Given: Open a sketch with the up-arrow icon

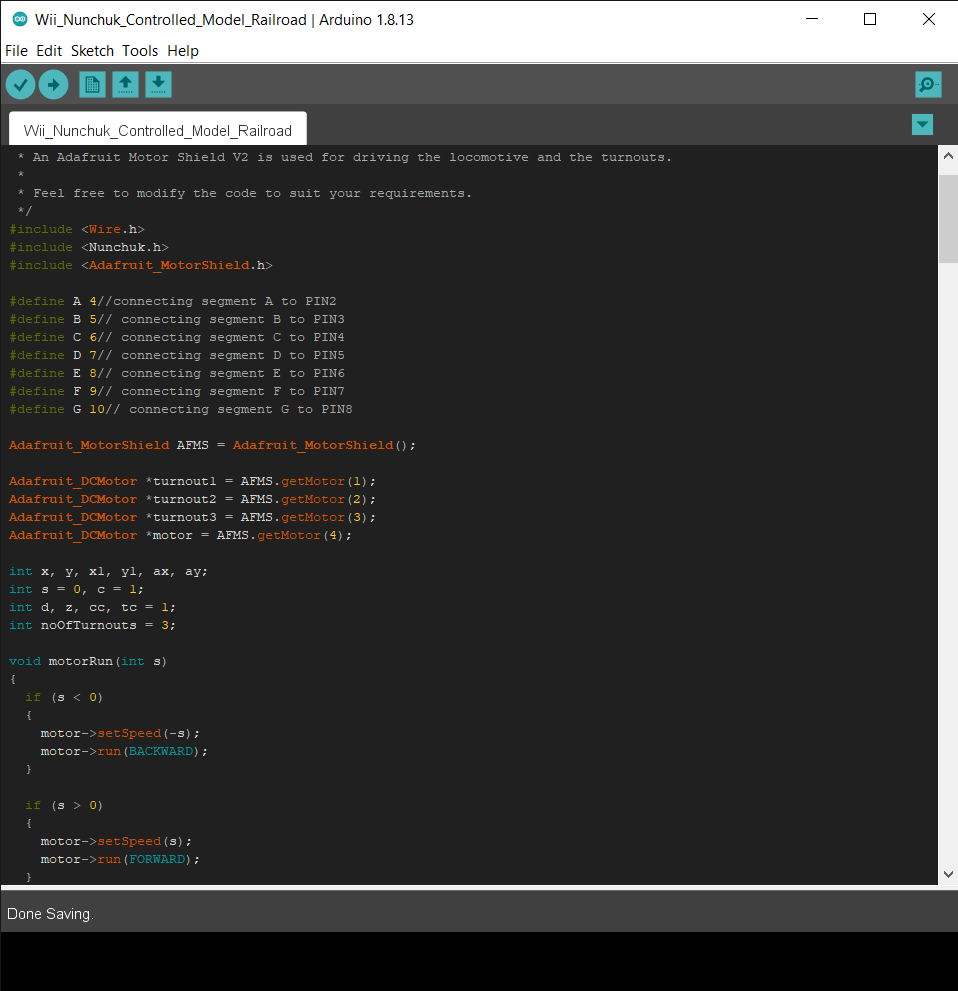Looking at the screenshot, I should (125, 85).
